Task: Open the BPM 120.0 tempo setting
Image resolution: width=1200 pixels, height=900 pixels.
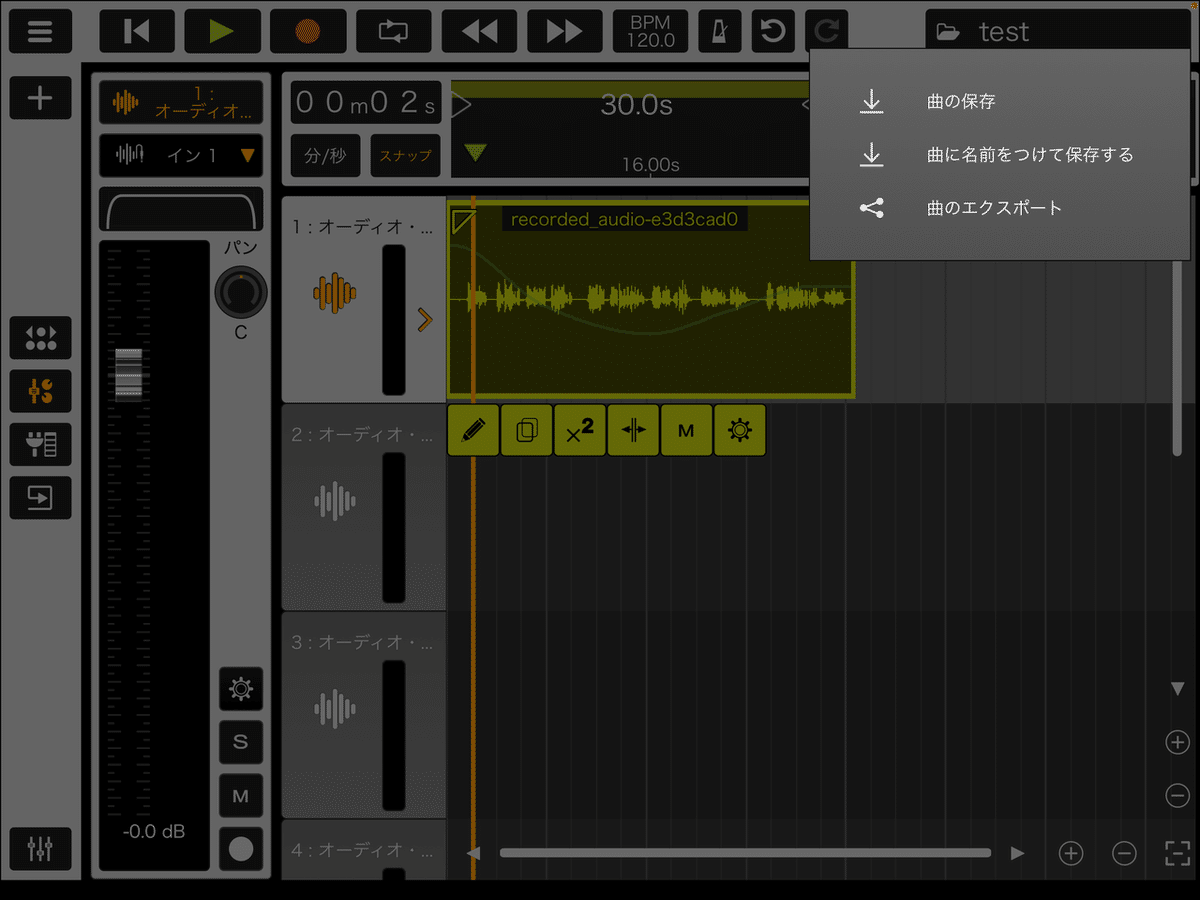Action: (651, 31)
